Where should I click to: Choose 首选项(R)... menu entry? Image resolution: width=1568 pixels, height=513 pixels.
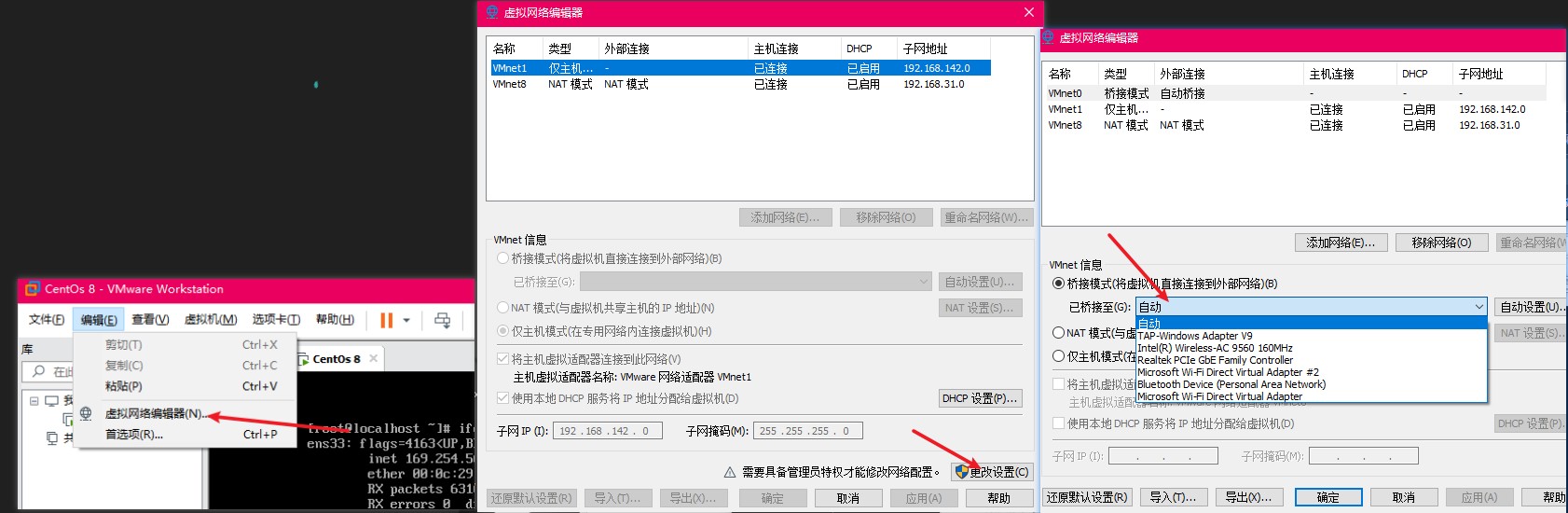tap(186, 435)
